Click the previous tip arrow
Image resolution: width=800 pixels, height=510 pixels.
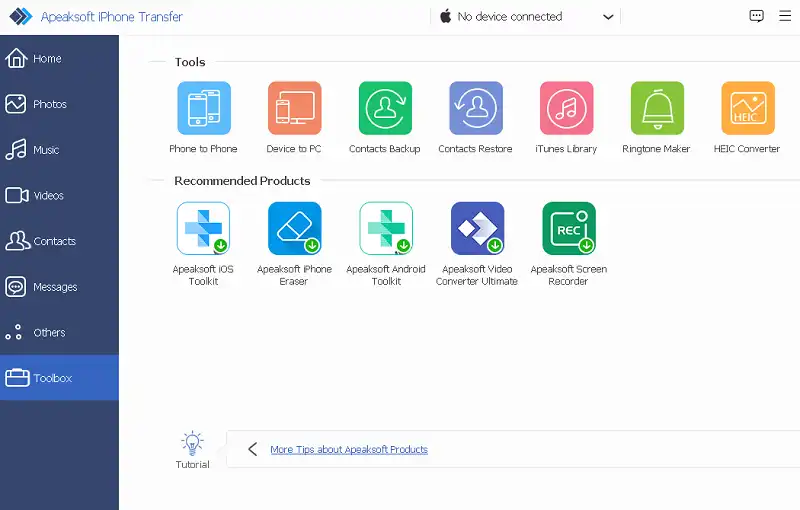point(253,450)
